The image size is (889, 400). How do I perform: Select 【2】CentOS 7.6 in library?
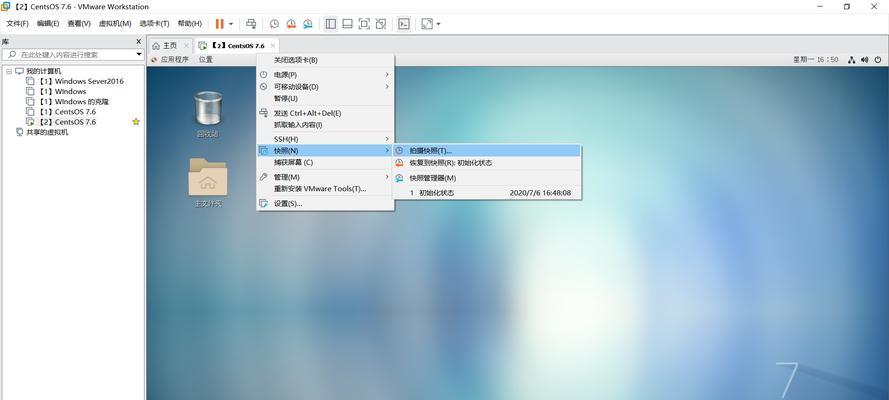coord(66,122)
